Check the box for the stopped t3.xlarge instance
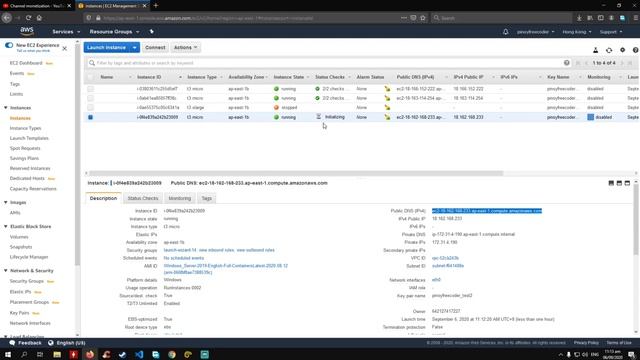This screenshot has height=360, width=640. coord(90,107)
